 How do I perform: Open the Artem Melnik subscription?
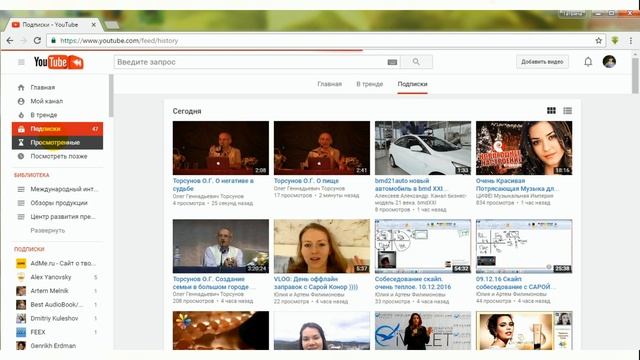[x=57, y=291]
